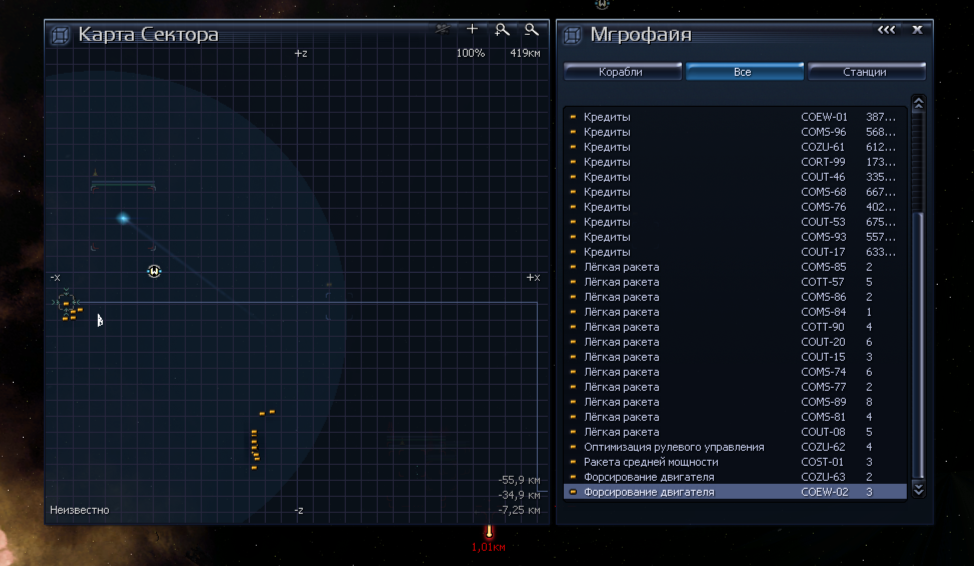Click the container icon in the COST-01 row
Screen dimensions: 974x566
click(x=573, y=462)
